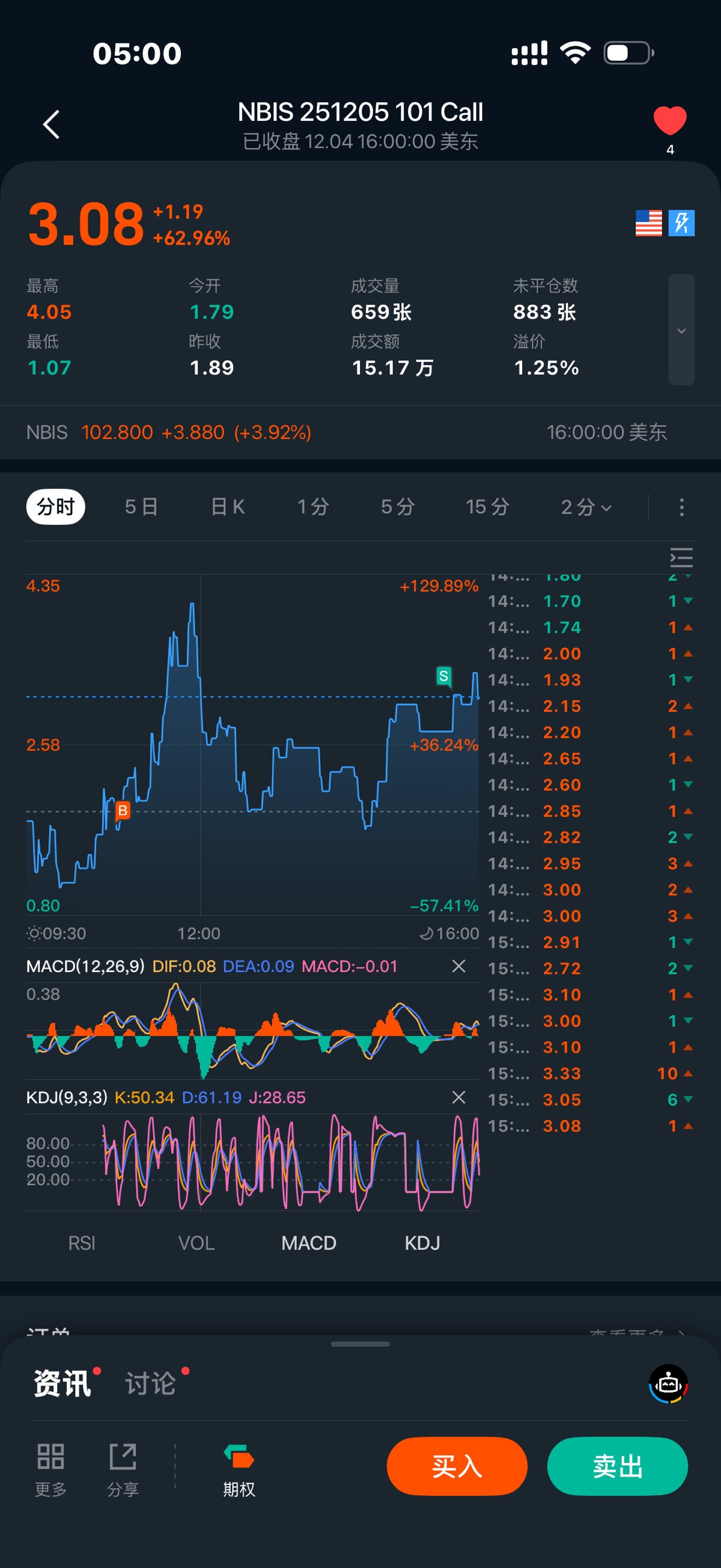
Task: Open the 2分 interval dropdown
Action: pyautogui.click(x=585, y=507)
